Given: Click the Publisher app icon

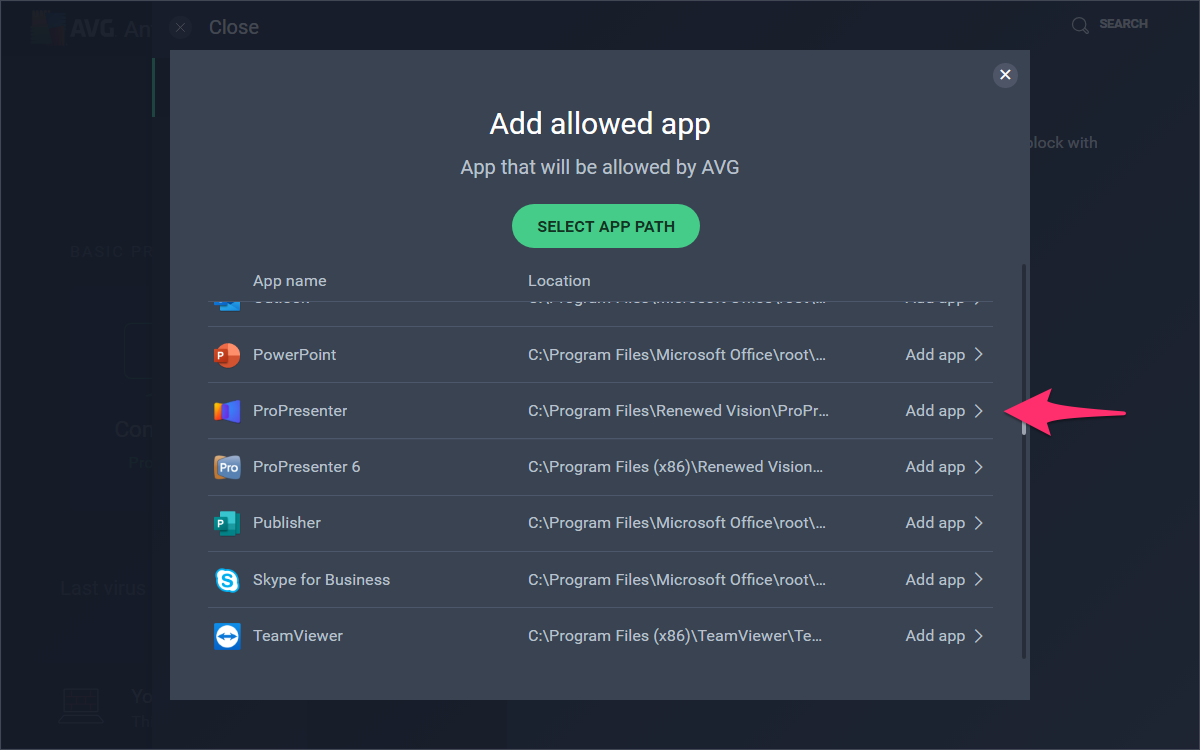Looking at the screenshot, I should (x=227, y=523).
